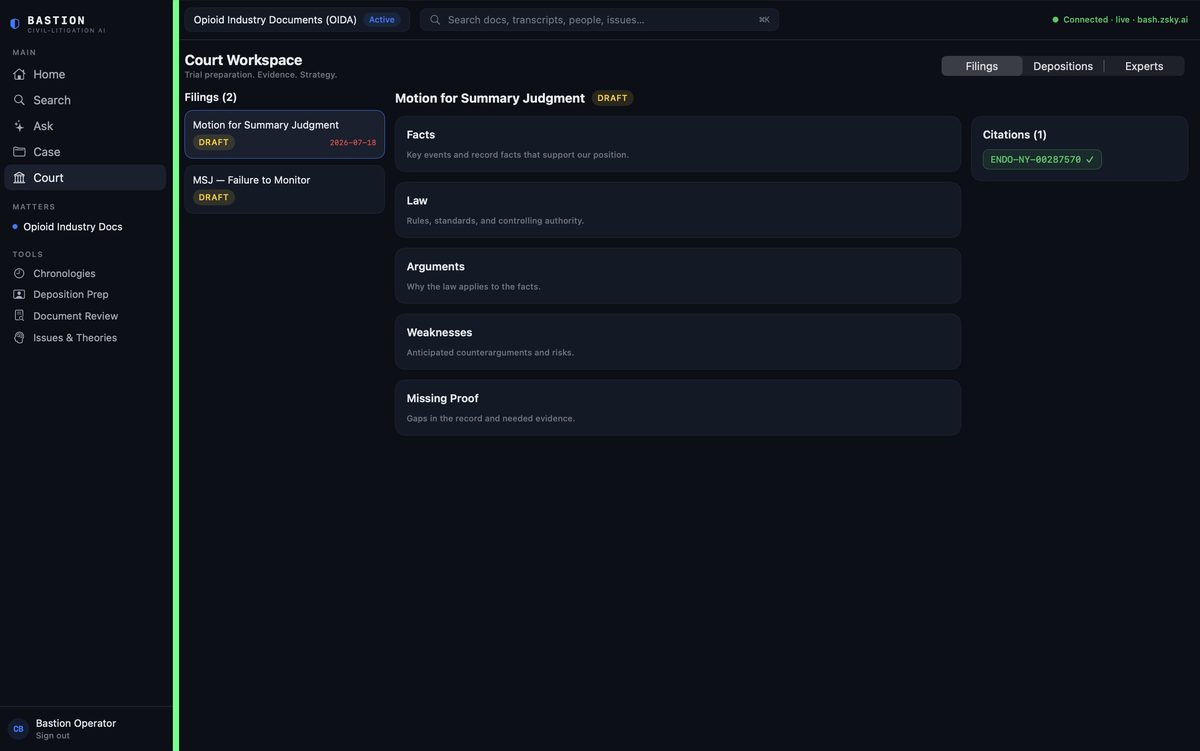1200x751 pixels.
Task: Click the Home house icon
Action: pos(19,74)
